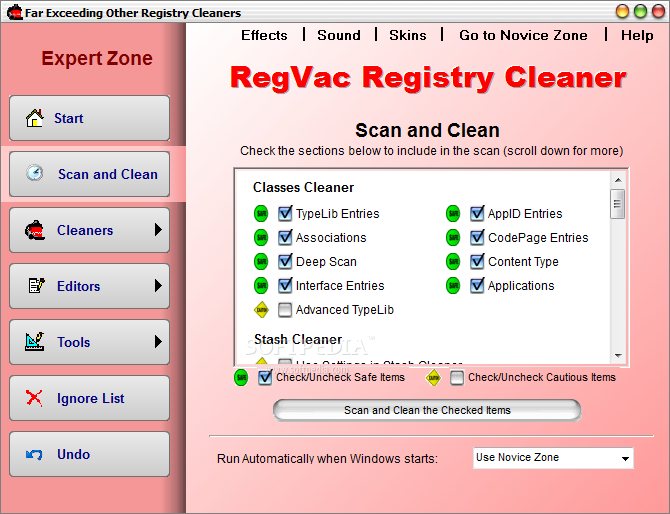This screenshot has height=514, width=670.
Task: Click the scroll-down arrow of the sections list
Action: point(618,355)
